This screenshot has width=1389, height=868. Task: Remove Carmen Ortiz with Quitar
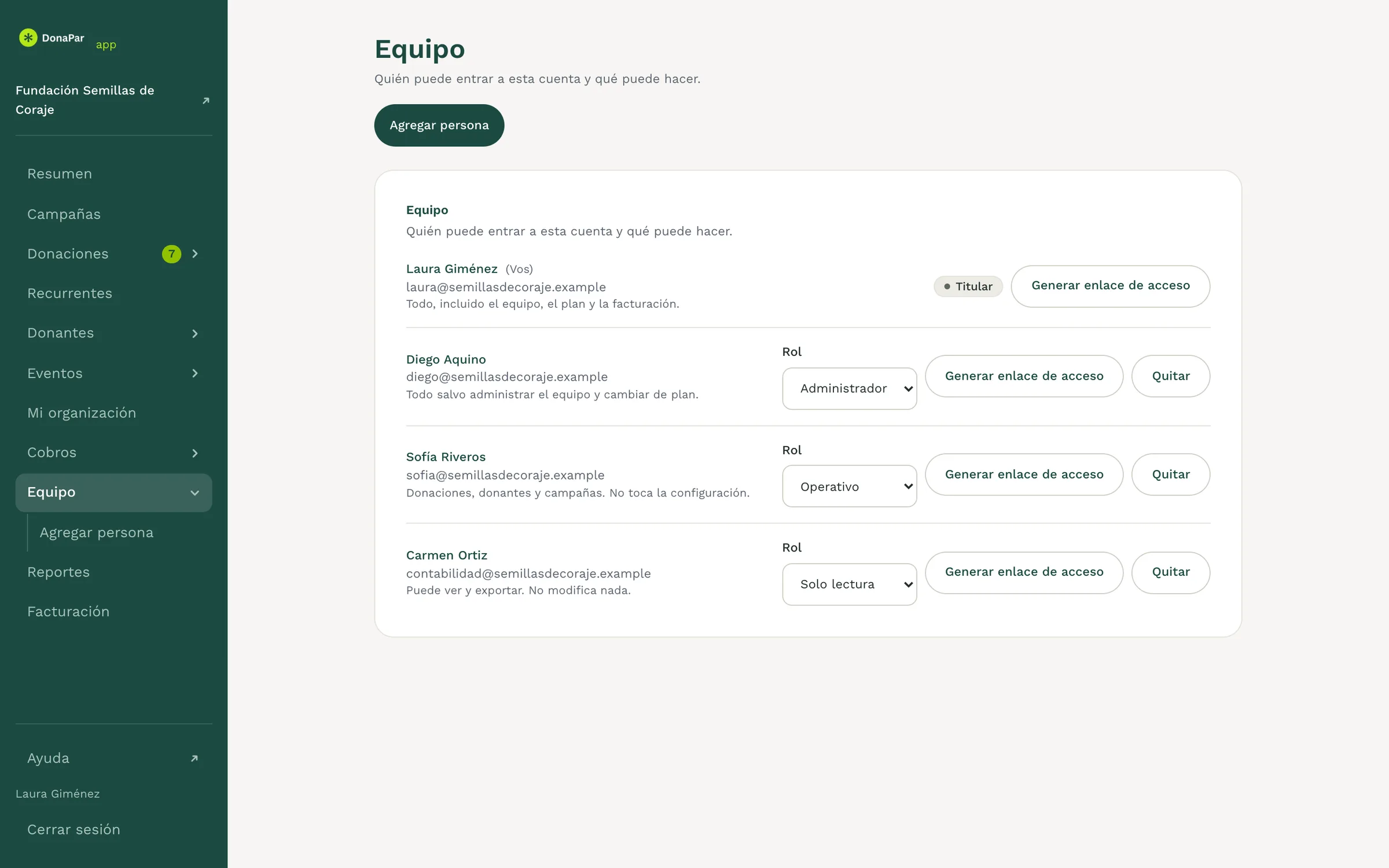coord(1171,572)
